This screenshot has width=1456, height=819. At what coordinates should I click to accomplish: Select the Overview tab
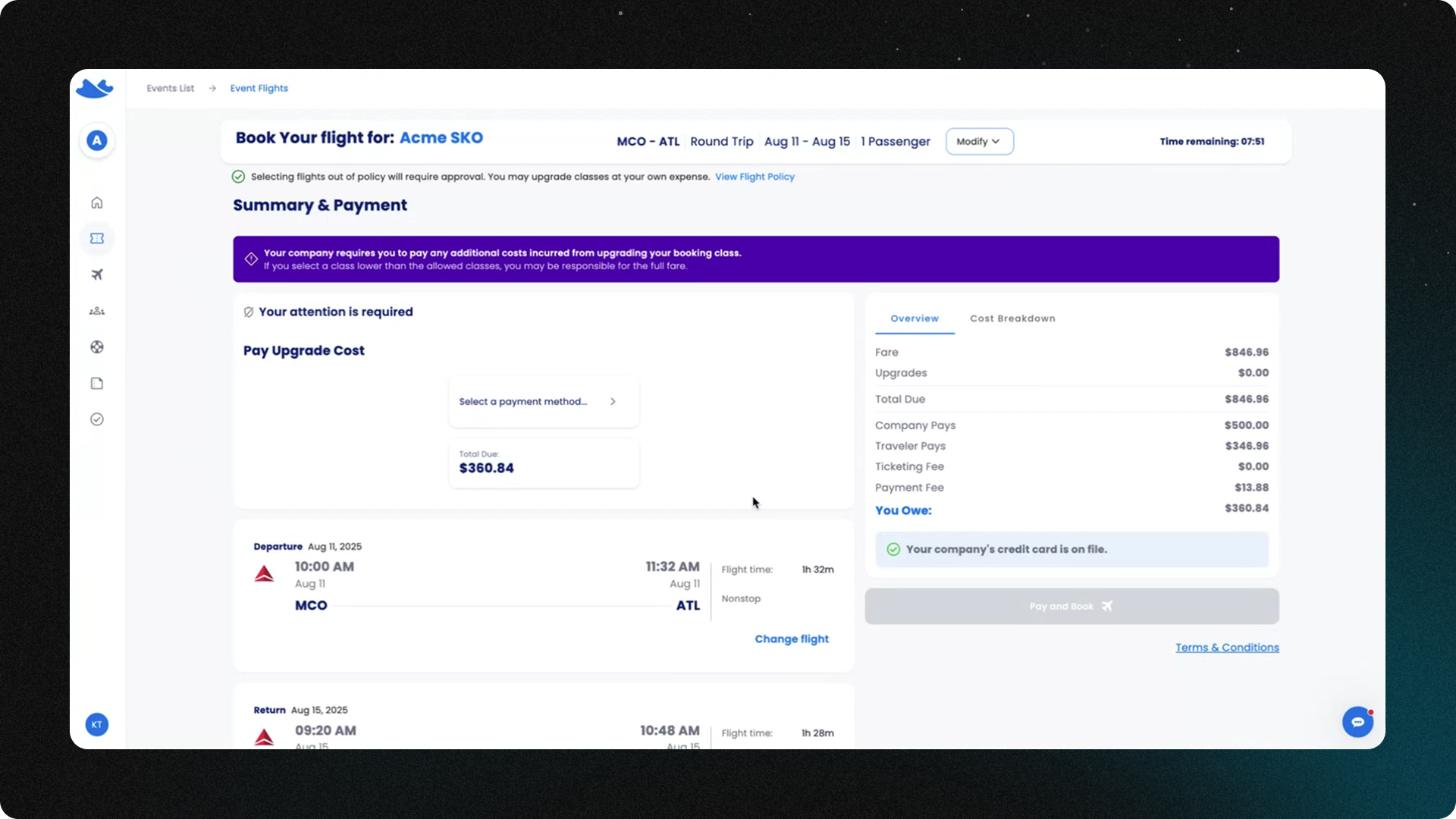pyautogui.click(x=915, y=318)
